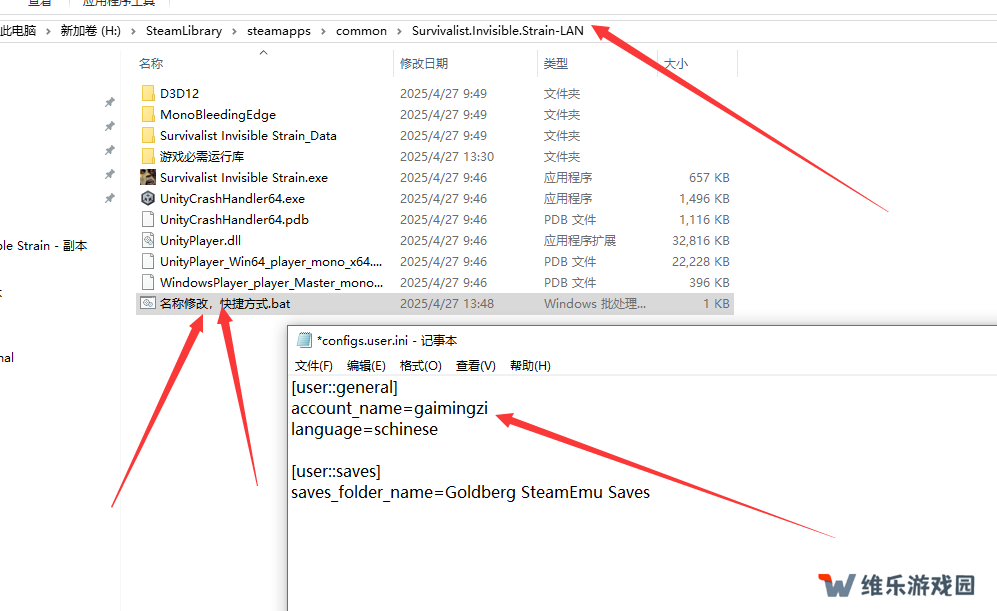Click the configs.user.ini Notepad title bar
997x611 pixels.
pos(642,341)
